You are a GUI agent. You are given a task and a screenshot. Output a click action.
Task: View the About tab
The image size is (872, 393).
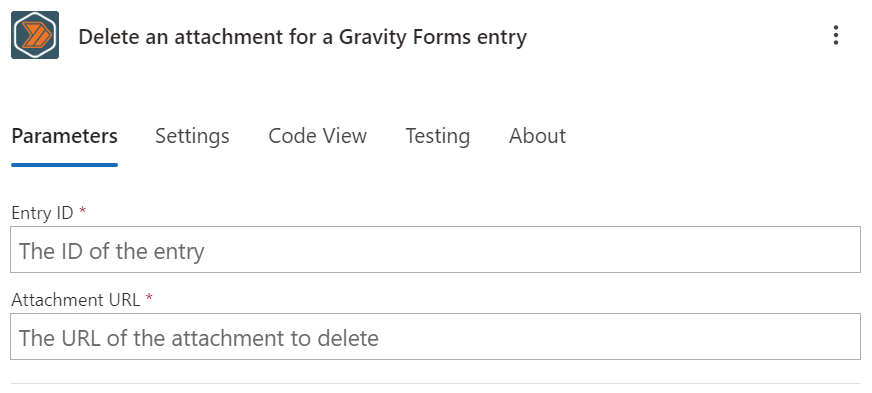click(537, 136)
